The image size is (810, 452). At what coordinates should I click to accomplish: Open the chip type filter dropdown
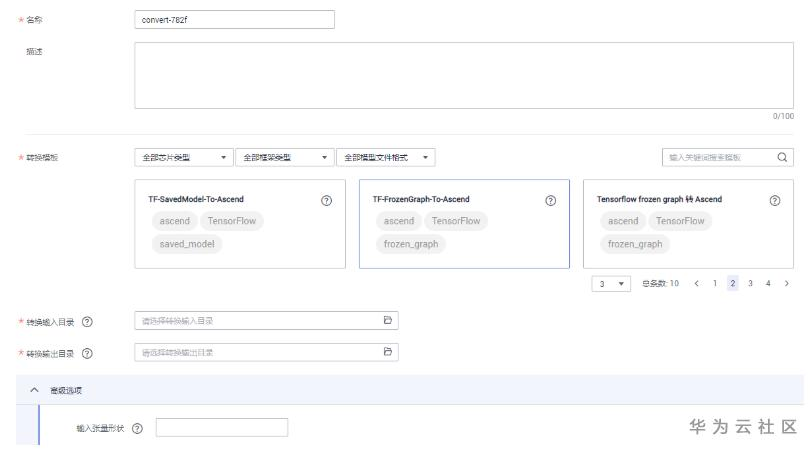point(184,158)
